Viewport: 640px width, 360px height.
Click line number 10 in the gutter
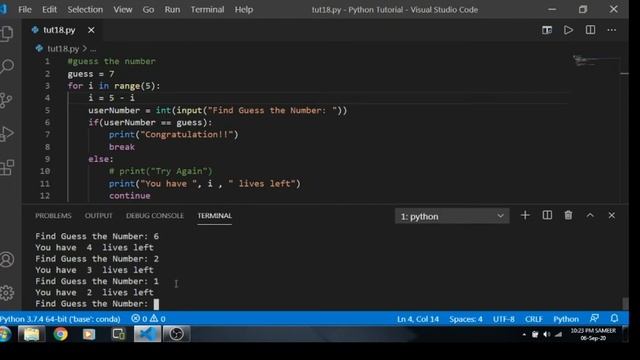point(45,171)
